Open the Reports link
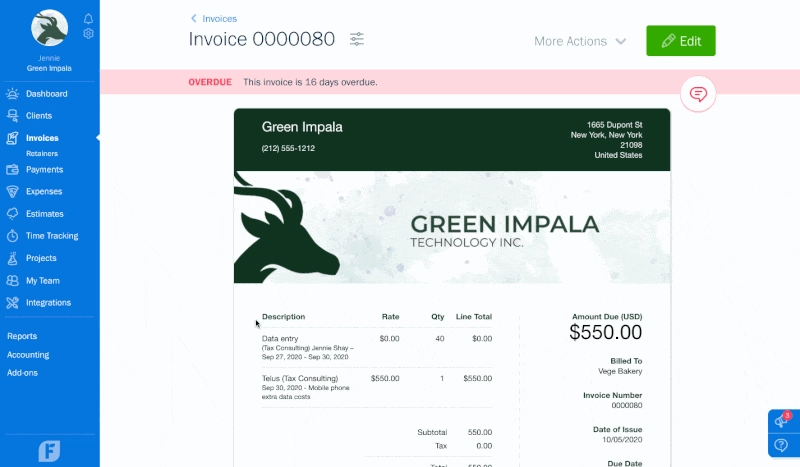This screenshot has width=800, height=467. point(22,336)
